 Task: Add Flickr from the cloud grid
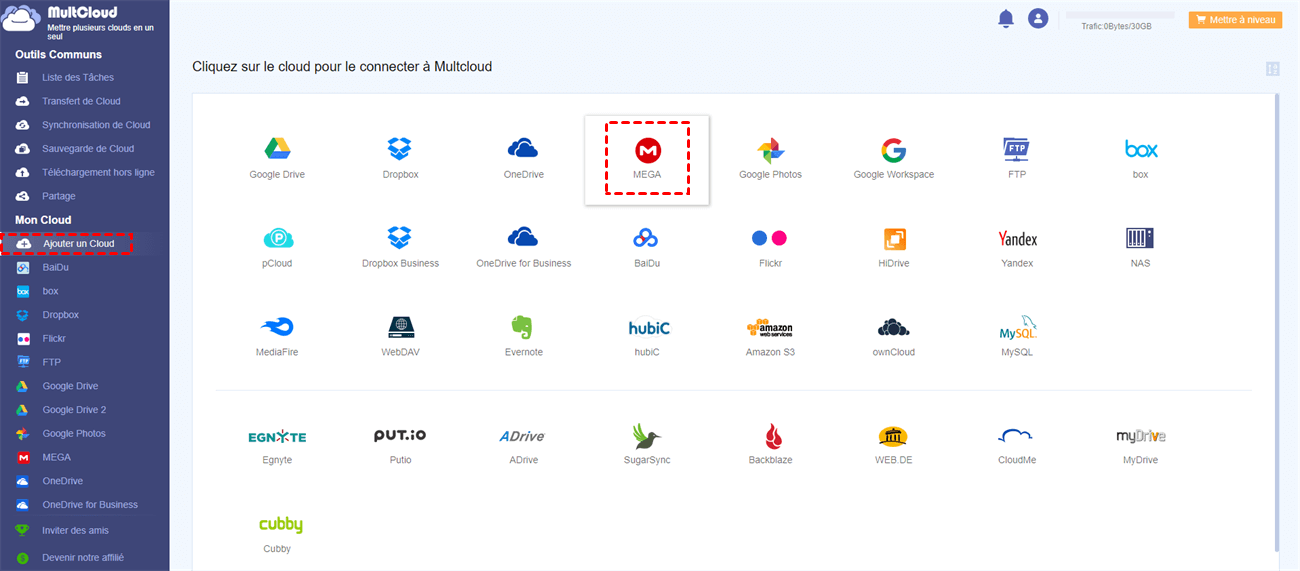coord(769,238)
